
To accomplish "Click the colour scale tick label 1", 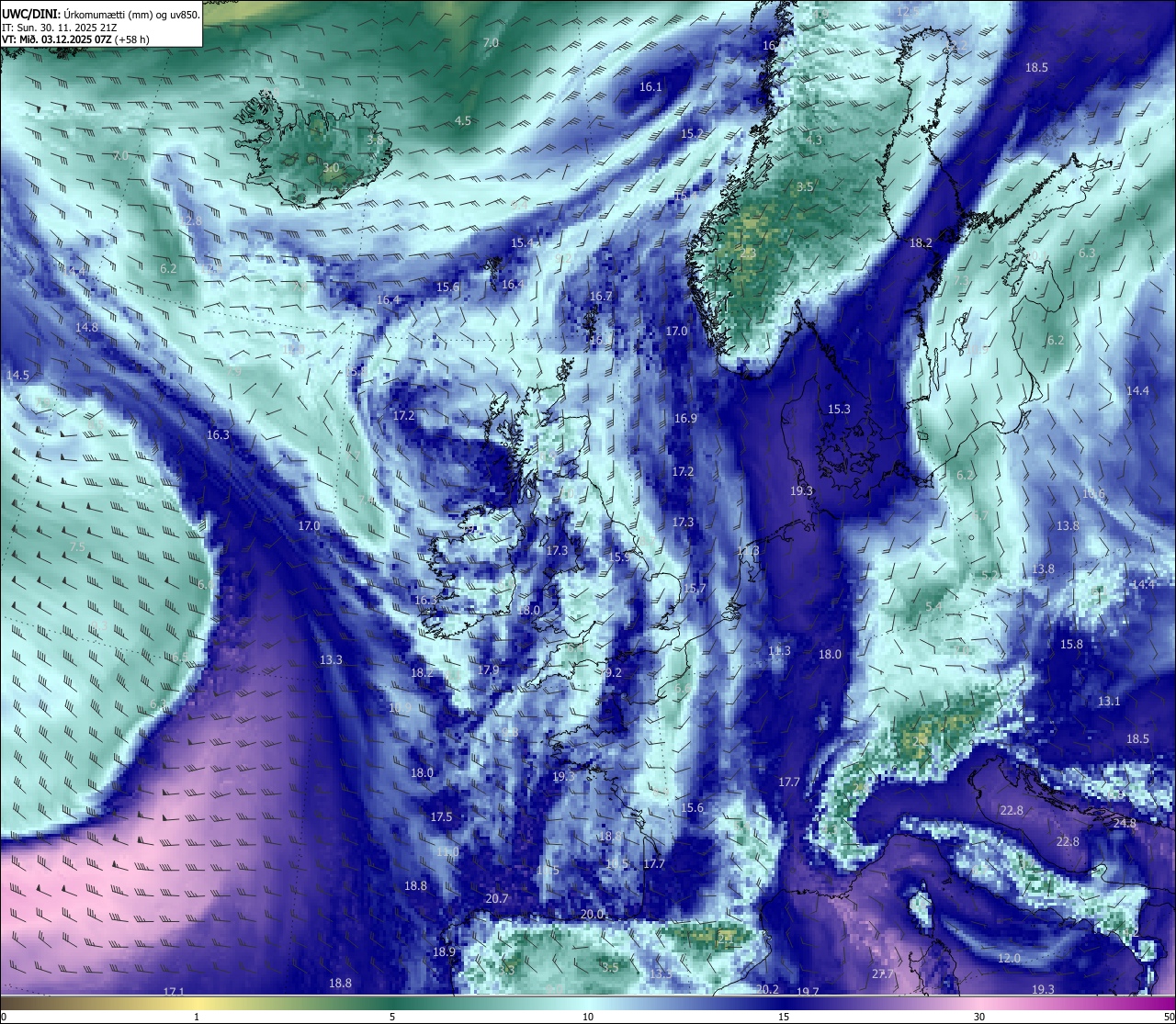I will click(x=197, y=1017).
